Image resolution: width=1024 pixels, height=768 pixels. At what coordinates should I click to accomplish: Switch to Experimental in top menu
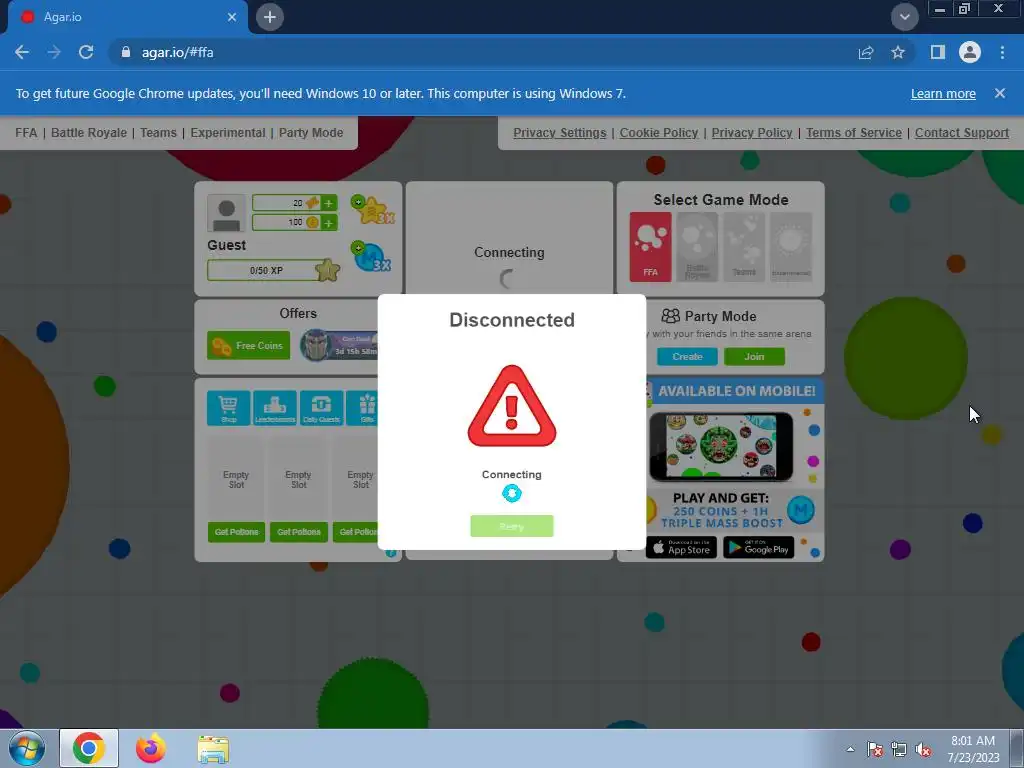tap(228, 133)
